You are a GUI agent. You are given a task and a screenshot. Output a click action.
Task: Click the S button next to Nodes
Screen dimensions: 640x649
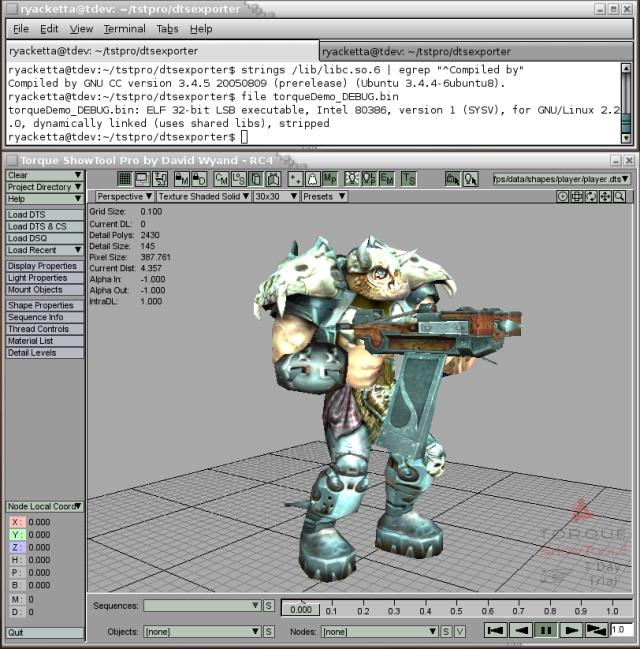click(x=446, y=632)
